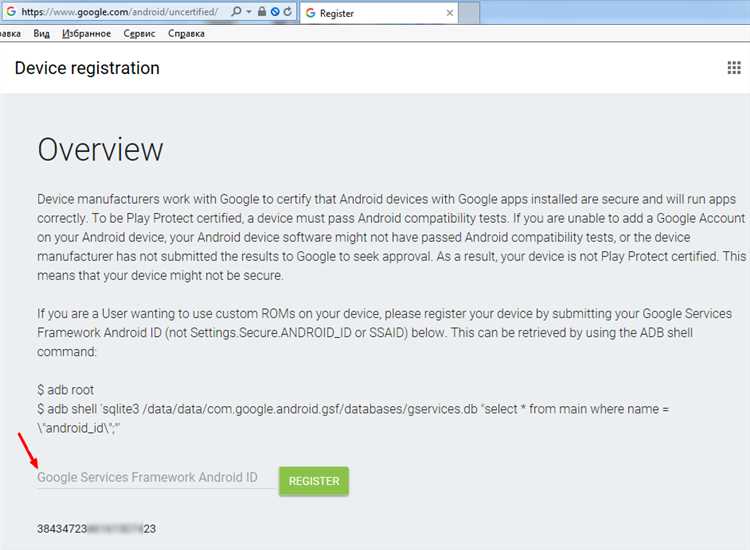750x550 pixels.
Task: Click the Google Services Framework Android ID field
Action: tap(156, 478)
